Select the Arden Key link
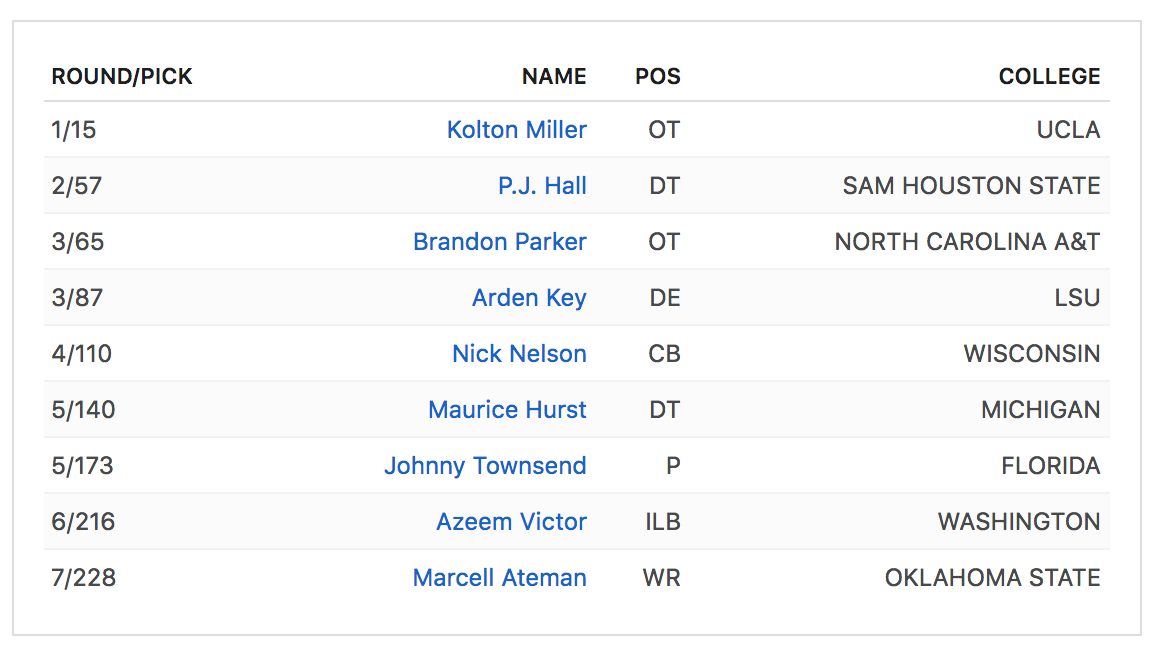This screenshot has height=650, width=1152. pos(529,298)
